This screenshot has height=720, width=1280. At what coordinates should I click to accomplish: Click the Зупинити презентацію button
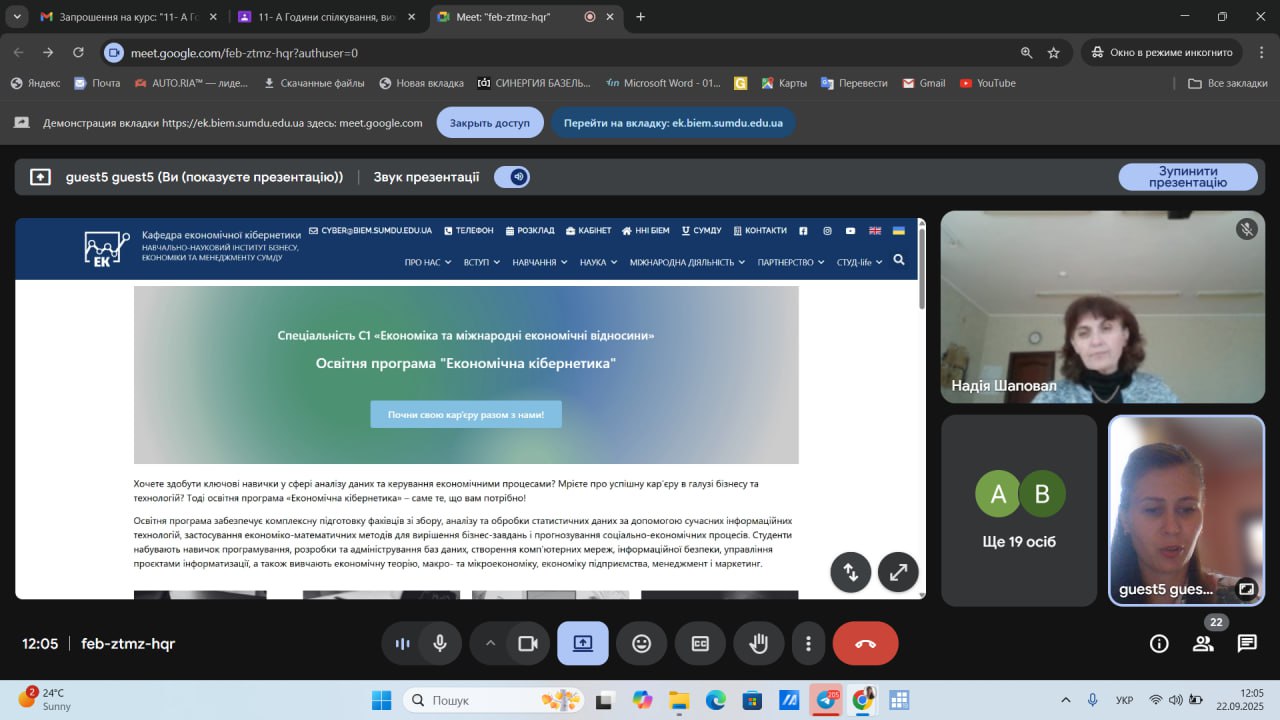point(1187,177)
